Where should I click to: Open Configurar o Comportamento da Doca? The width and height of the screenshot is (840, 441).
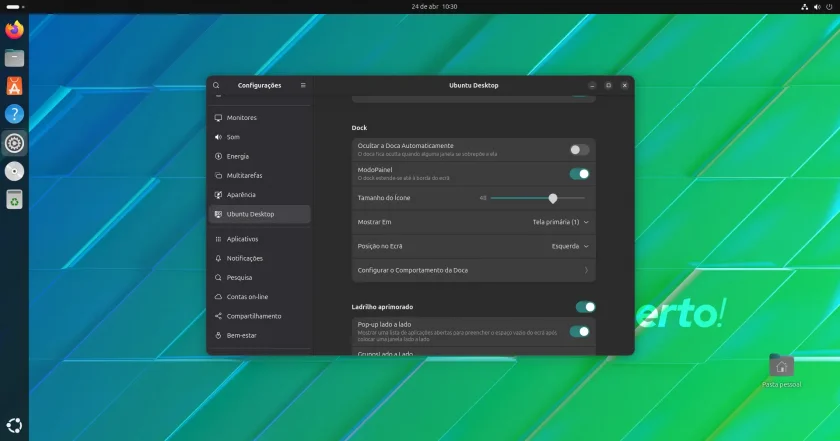(x=474, y=271)
